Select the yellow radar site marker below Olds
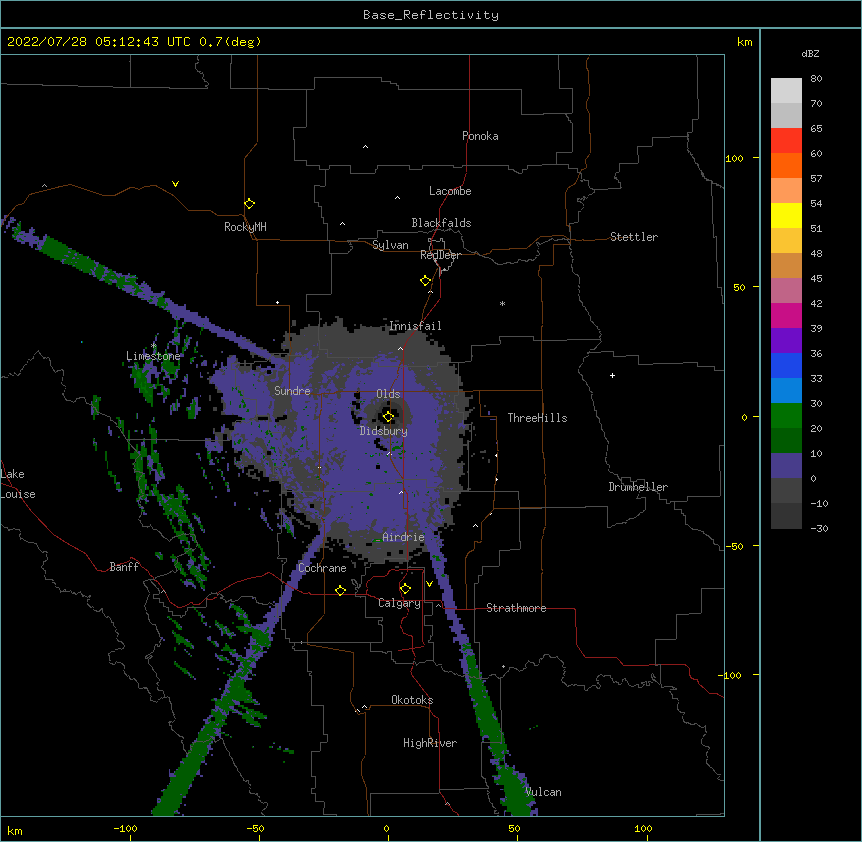Viewport: 862px width, 842px height. 388,417
